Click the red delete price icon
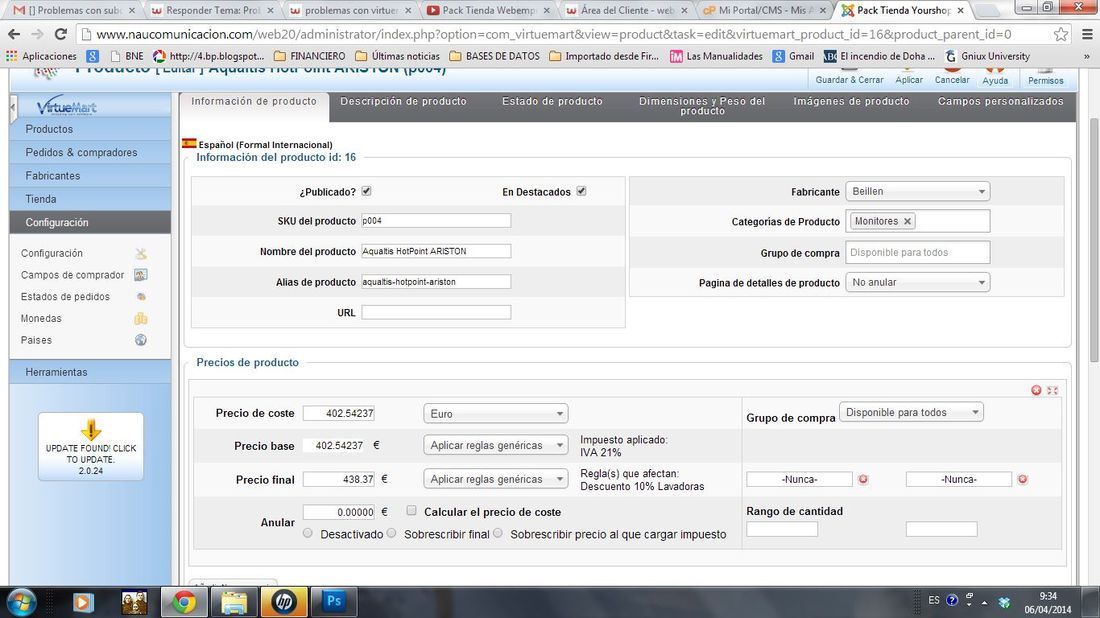 click(1036, 390)
